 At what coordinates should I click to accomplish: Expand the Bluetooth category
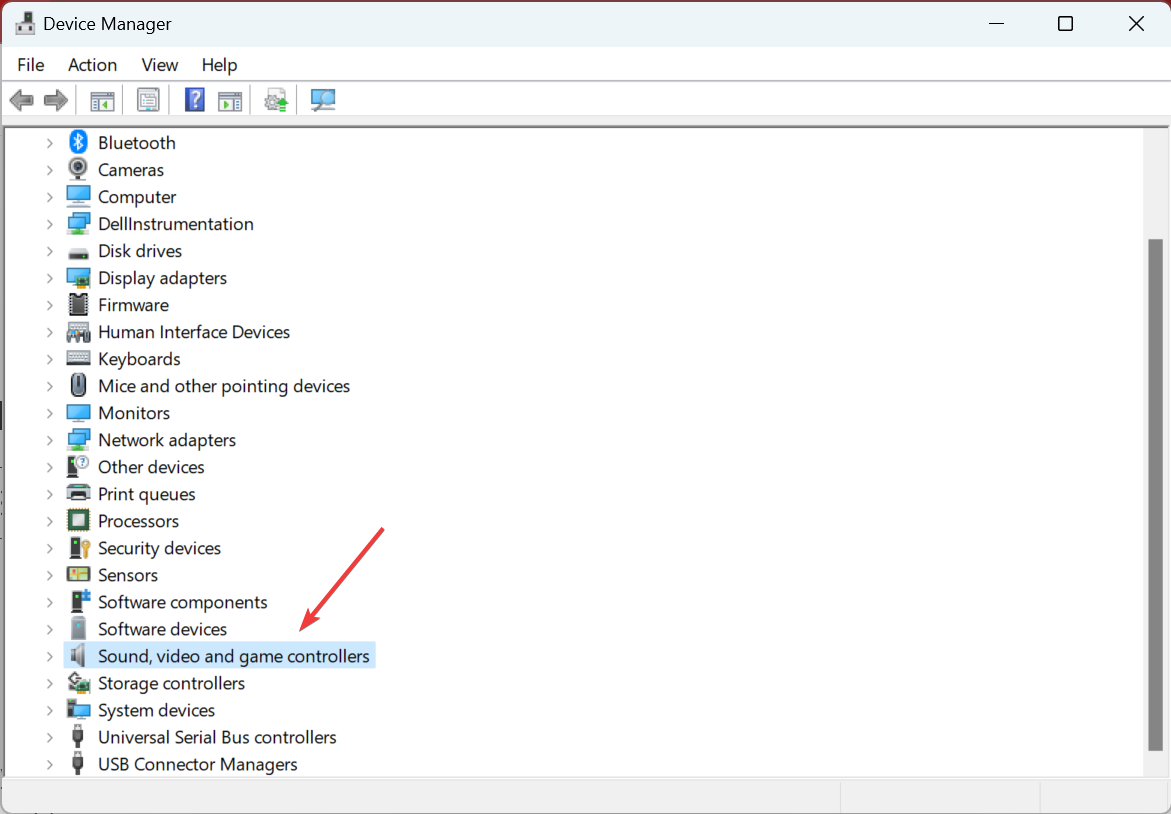[49, 143]
